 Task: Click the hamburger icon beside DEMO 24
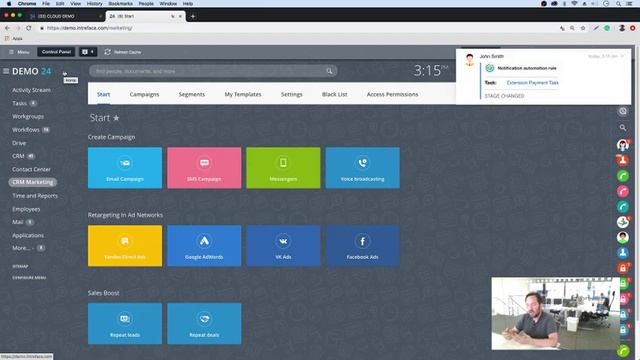(6, 71)
